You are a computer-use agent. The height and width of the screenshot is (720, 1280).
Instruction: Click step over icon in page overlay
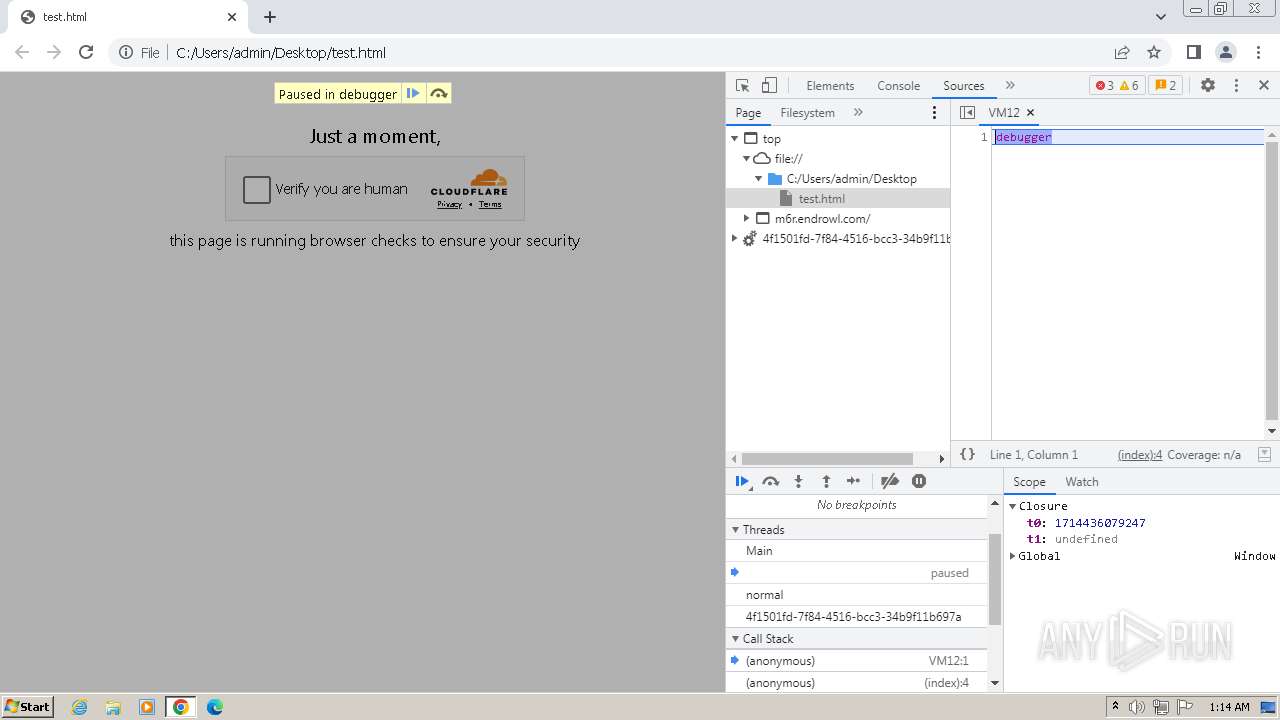pyautogui.click(x=438, y=94)
